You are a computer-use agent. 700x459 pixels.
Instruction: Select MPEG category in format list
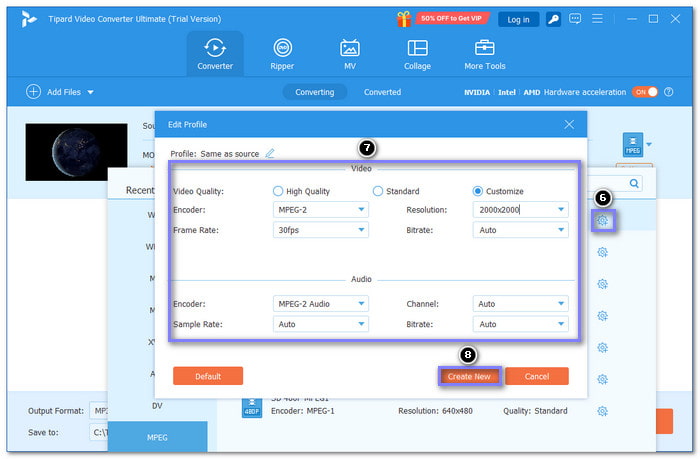158,437
